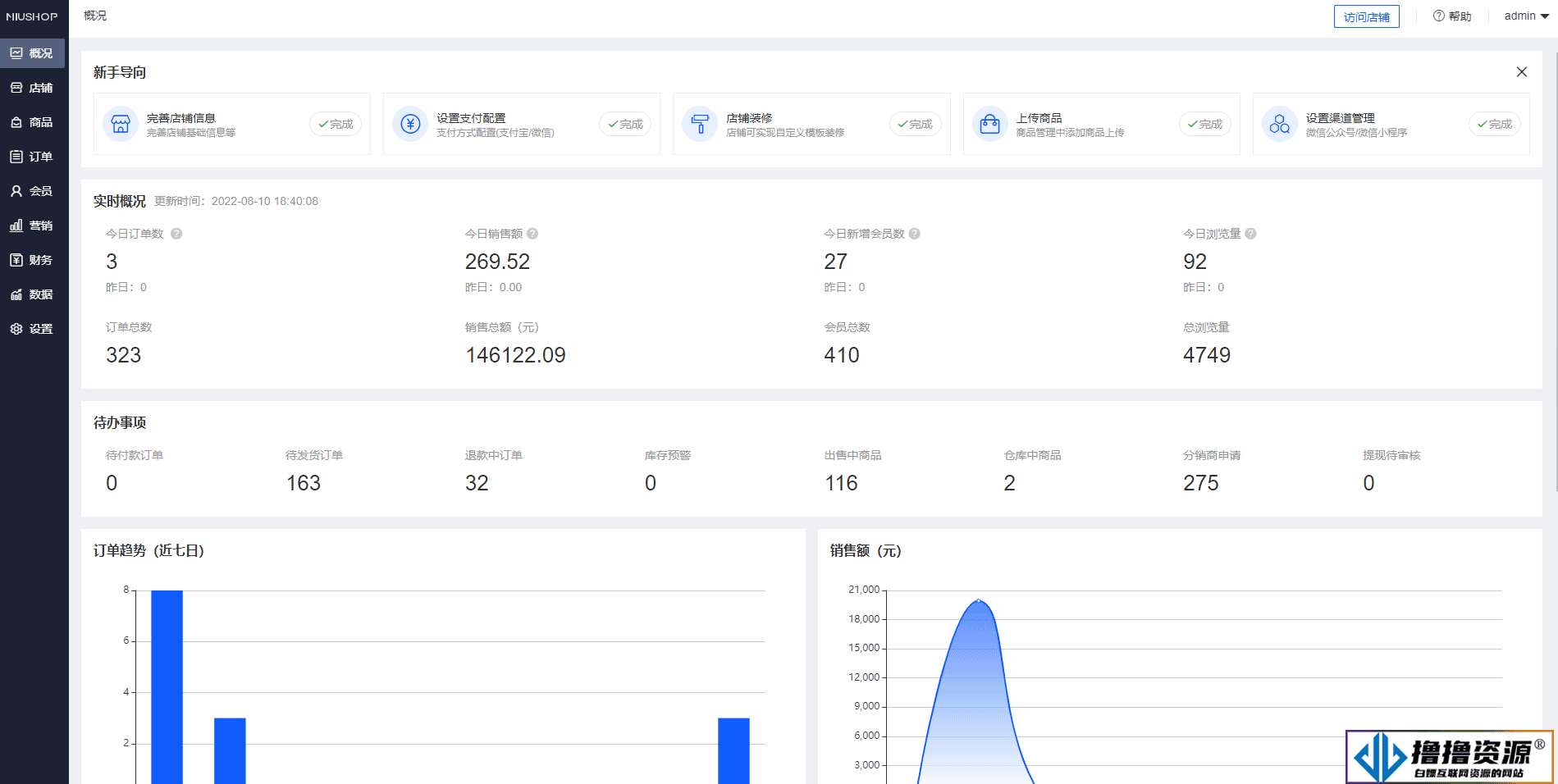Click the 商品 goods bag icon
1558x784 pixels.
(16, 122)
